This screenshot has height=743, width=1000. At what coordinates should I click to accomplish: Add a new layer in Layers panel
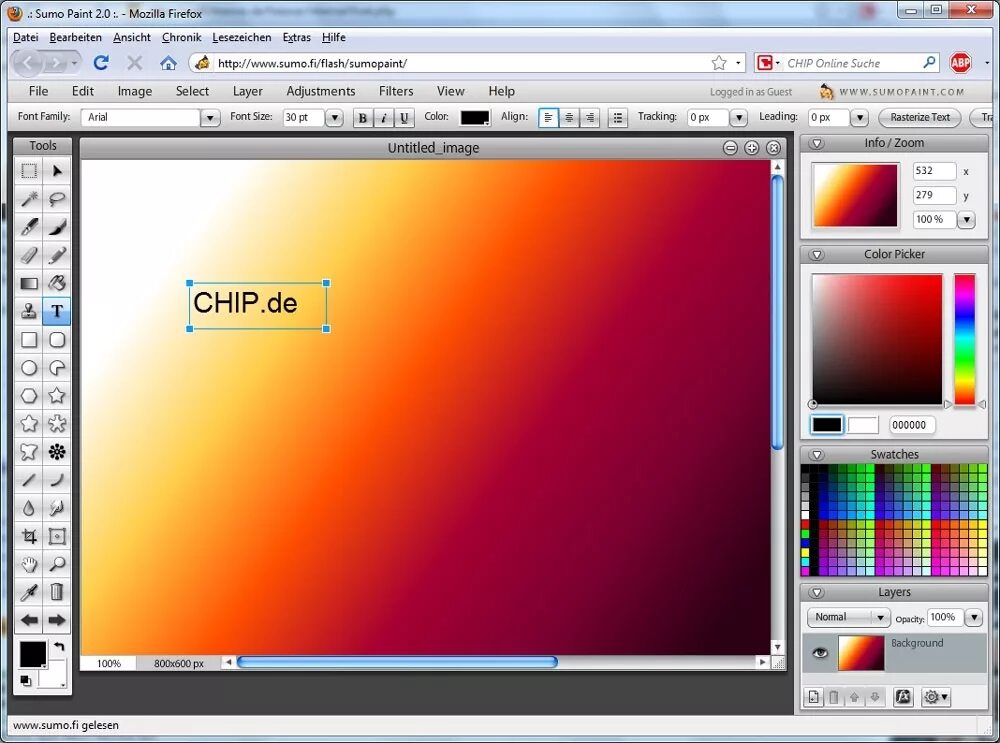(x=814, y=697)
